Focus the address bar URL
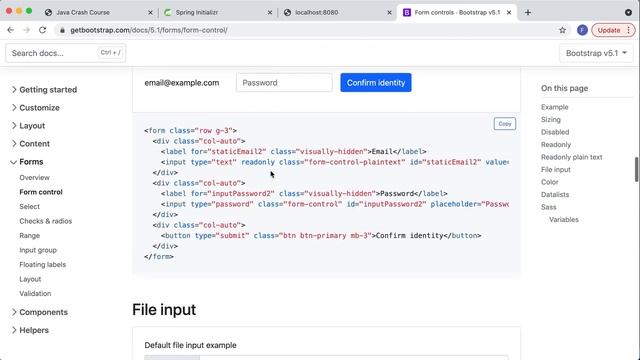The width and height of the screenshot is (640, 360). (x=149, y=30)
